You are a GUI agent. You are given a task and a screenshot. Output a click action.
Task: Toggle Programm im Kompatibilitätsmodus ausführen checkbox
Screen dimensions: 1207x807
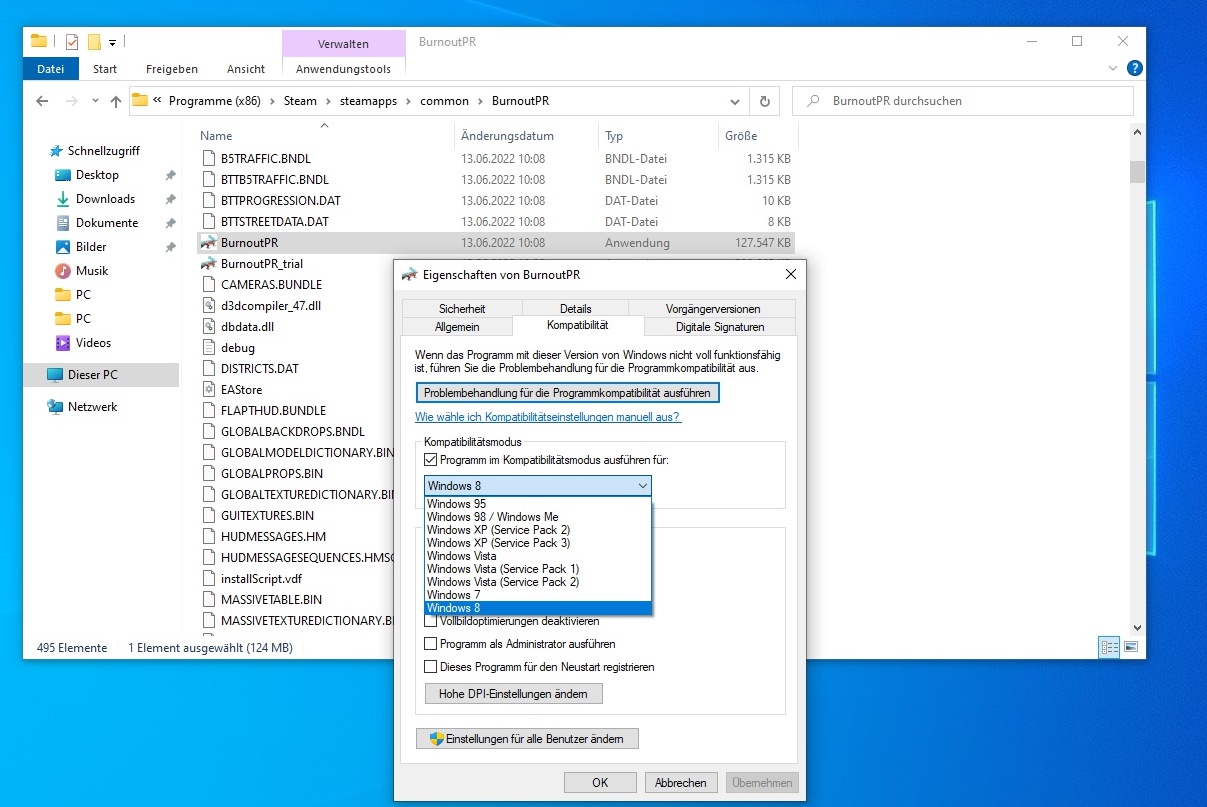click(431, 459)
